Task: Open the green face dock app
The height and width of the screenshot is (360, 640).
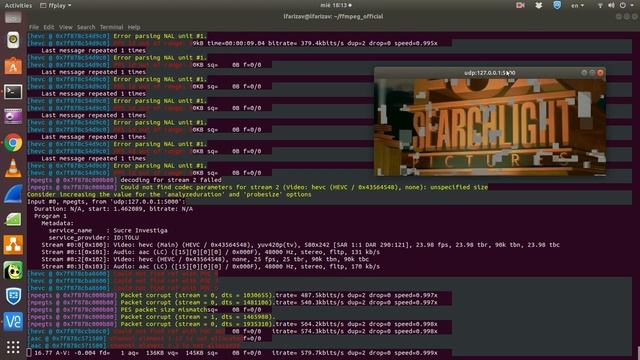Action: coord(13,270)
